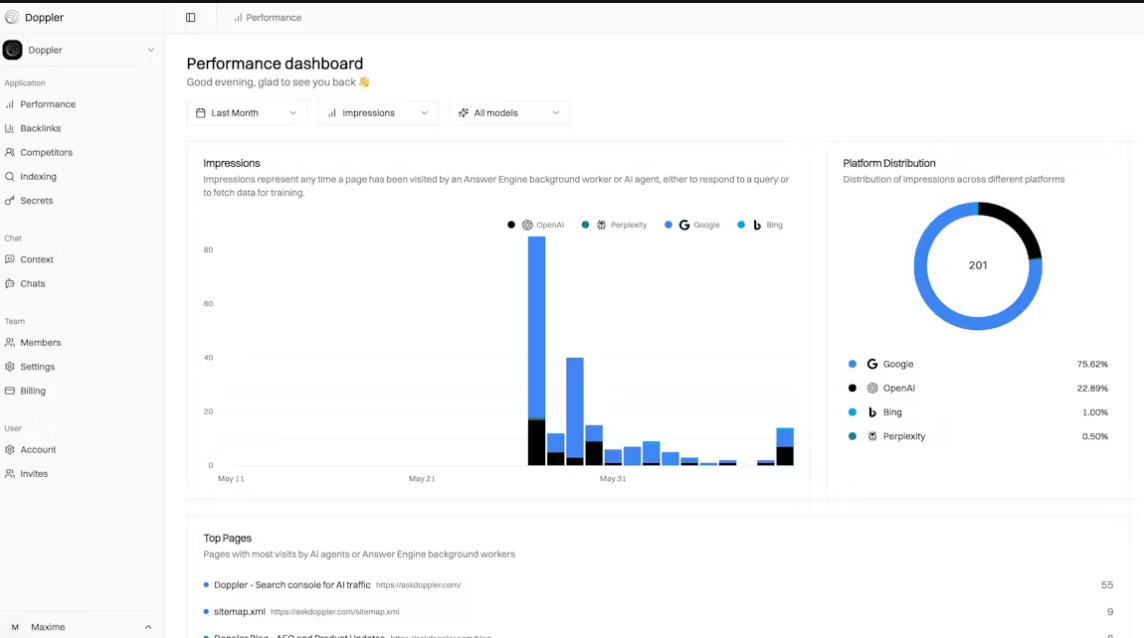Click the tallest bar in Impressions chart

(536, 350)
